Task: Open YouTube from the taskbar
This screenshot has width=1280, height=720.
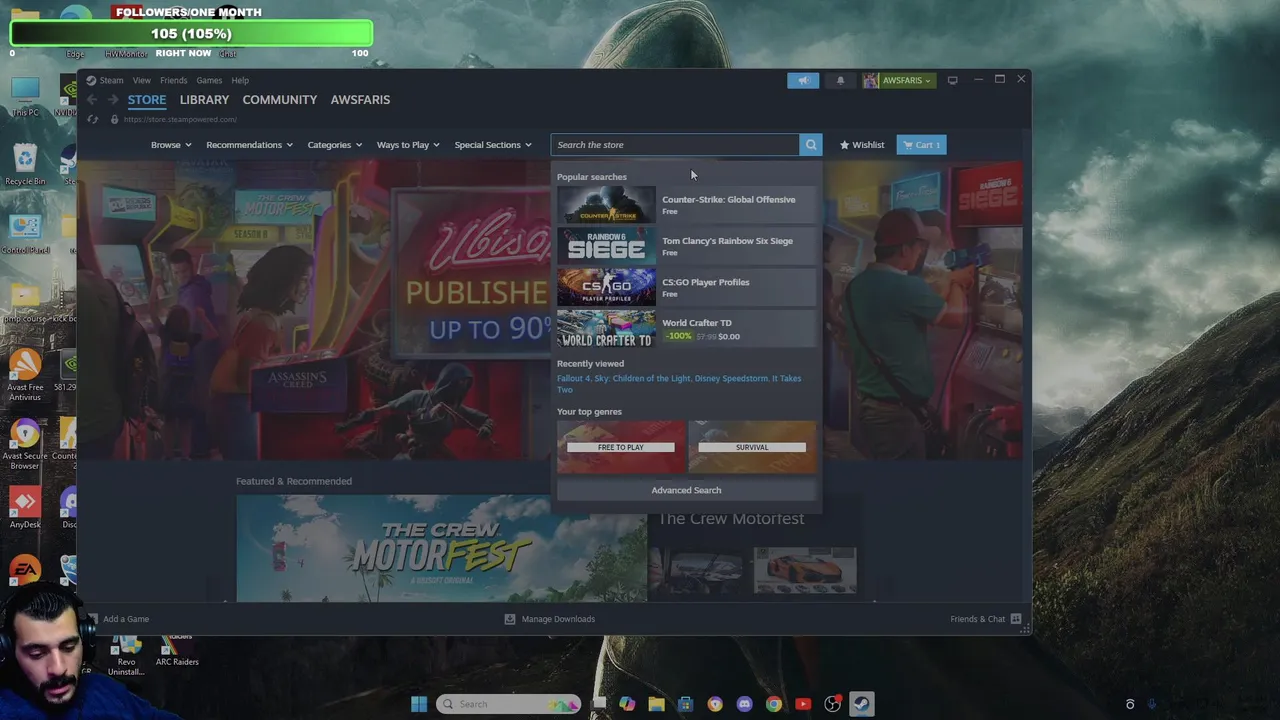Action: coord(802,704)
